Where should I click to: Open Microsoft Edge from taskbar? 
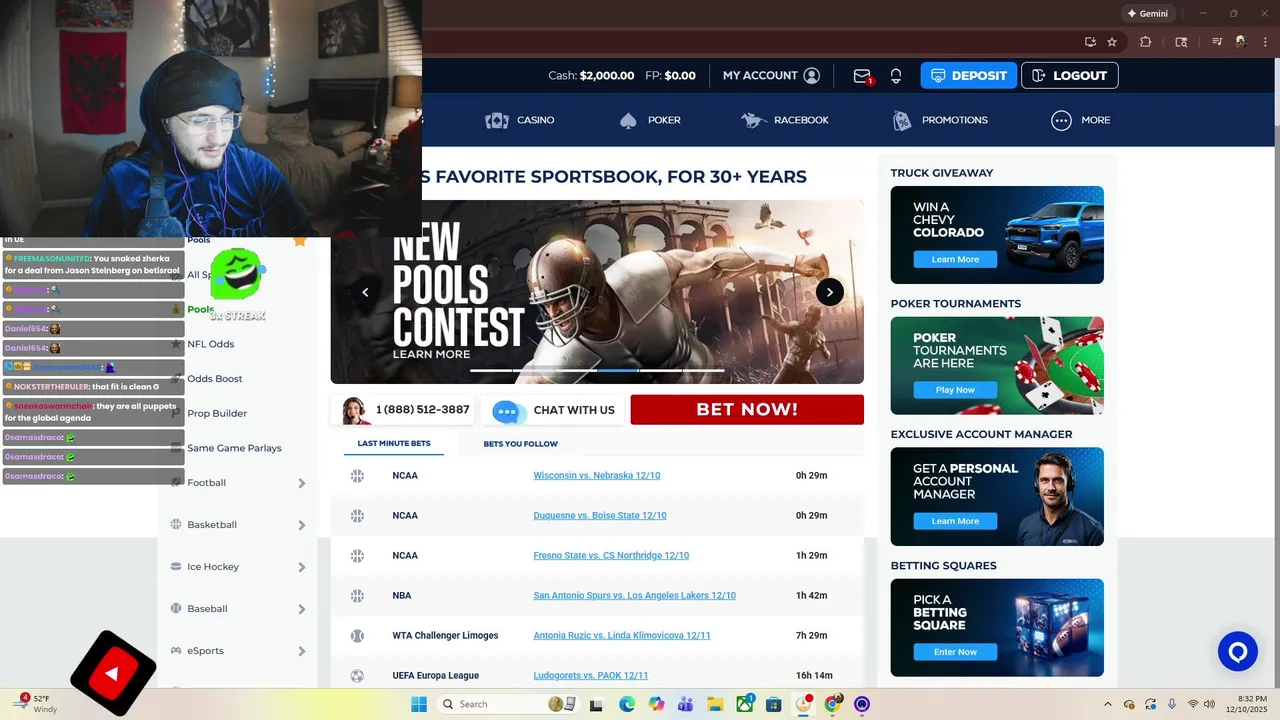[x=626, y=704]
